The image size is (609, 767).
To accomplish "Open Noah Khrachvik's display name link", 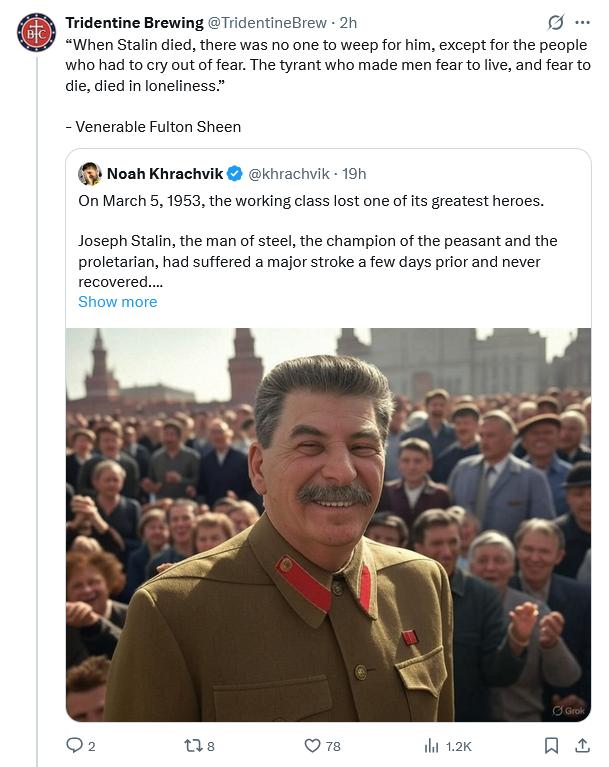I will click(165, 174).
